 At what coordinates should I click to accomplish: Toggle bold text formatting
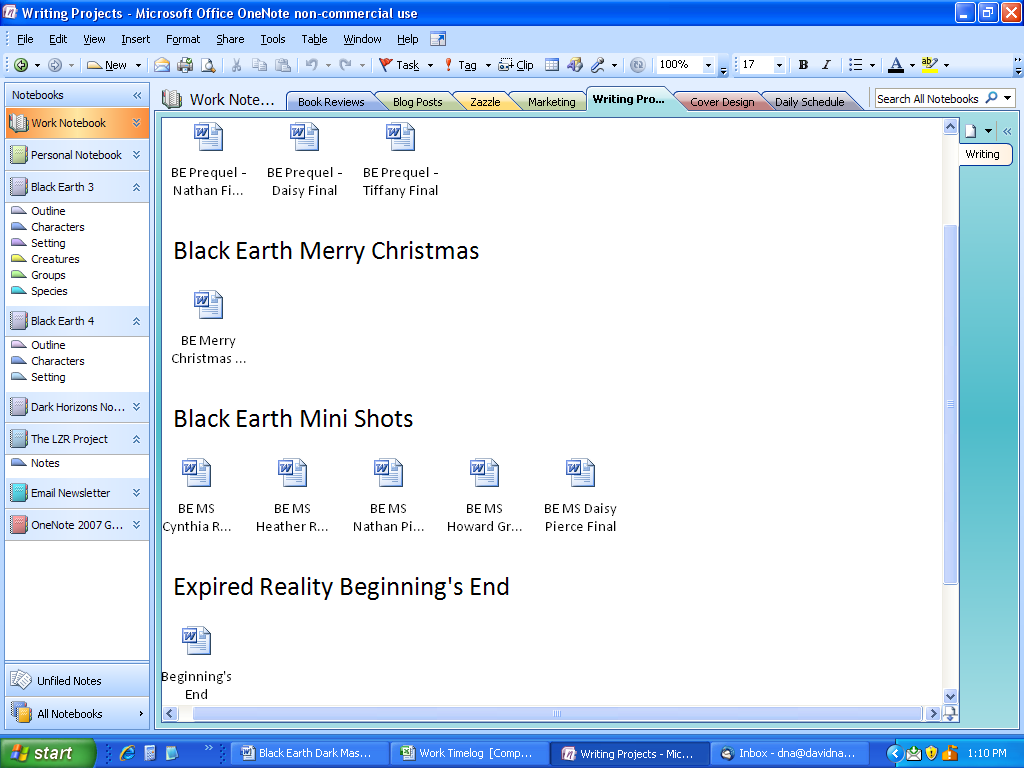[x=803, y=65]
